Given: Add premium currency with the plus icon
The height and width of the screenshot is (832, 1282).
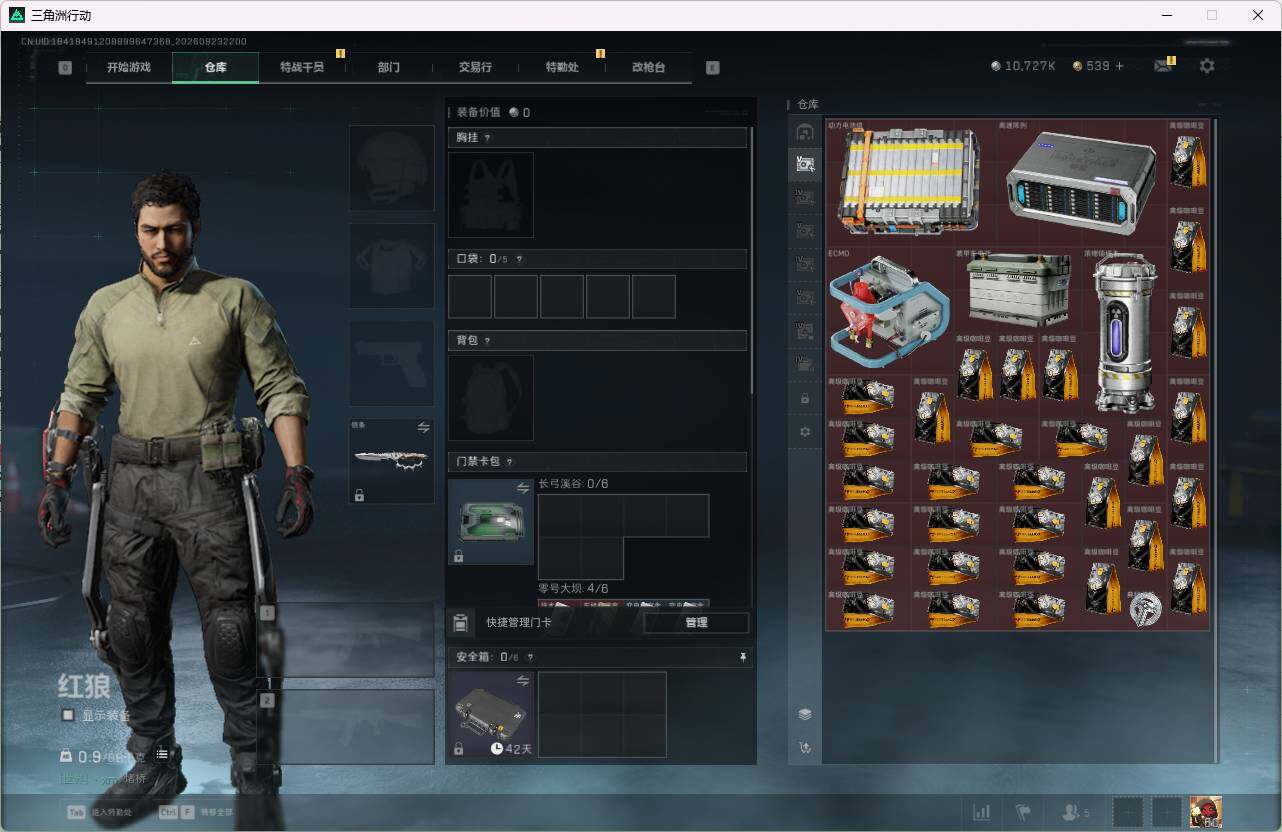Looking at the screenshot, I should [x=1119, y=66].
